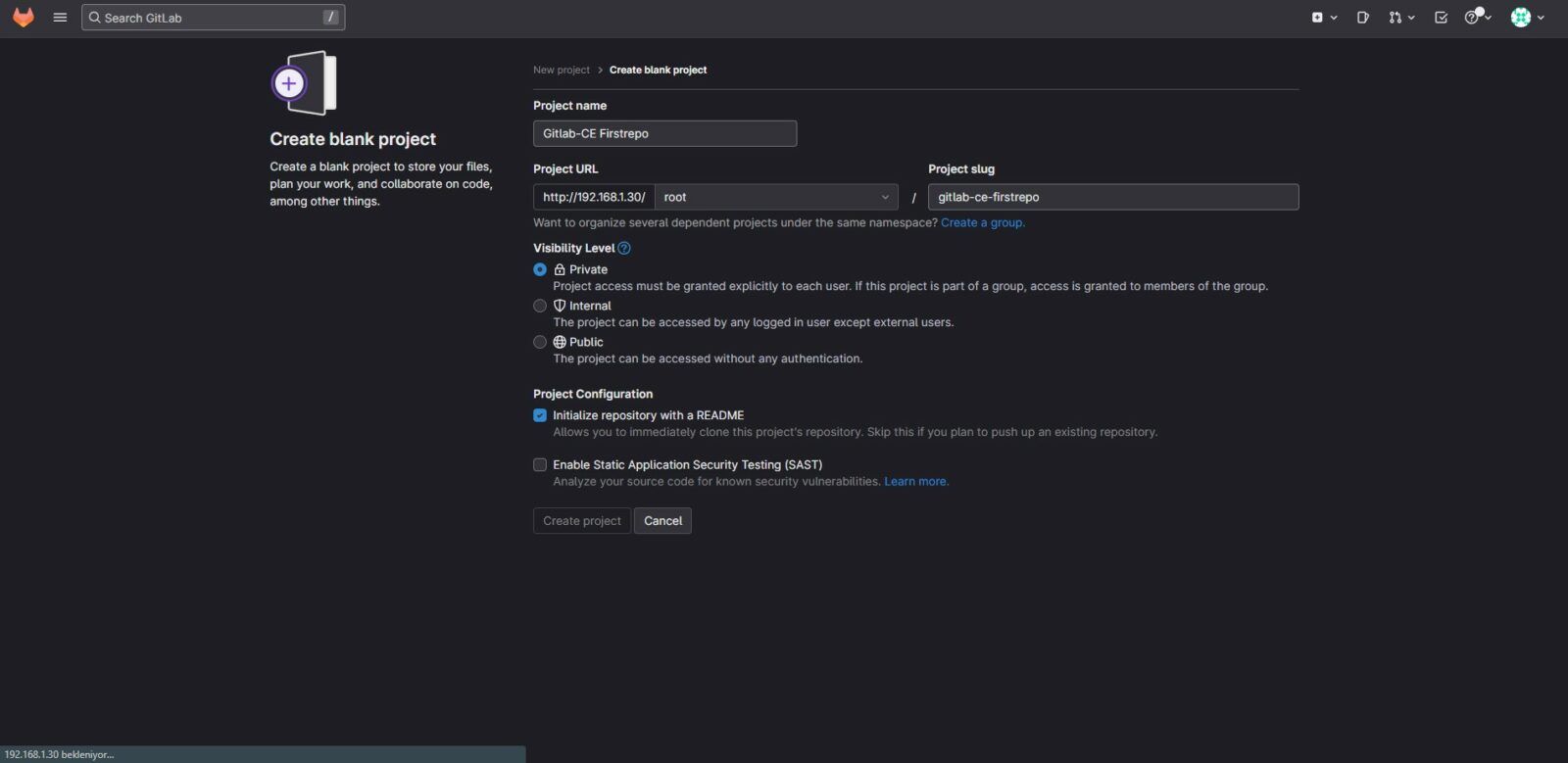The image size is (1568, 763).
Task: Click the Internal shield icon
Action: (x=560, y=306)
